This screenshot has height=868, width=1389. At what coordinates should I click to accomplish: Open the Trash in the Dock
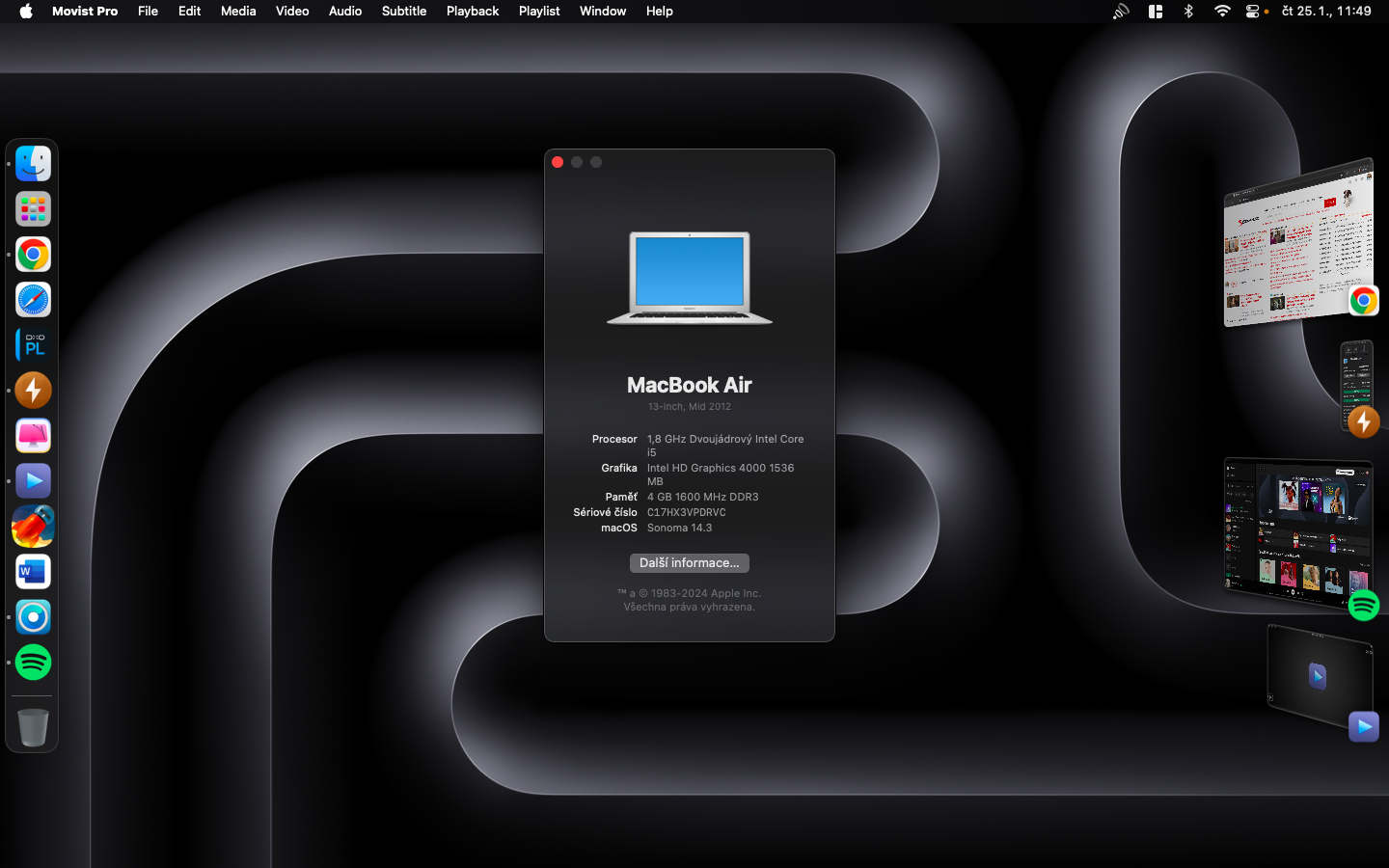[33, 727]
